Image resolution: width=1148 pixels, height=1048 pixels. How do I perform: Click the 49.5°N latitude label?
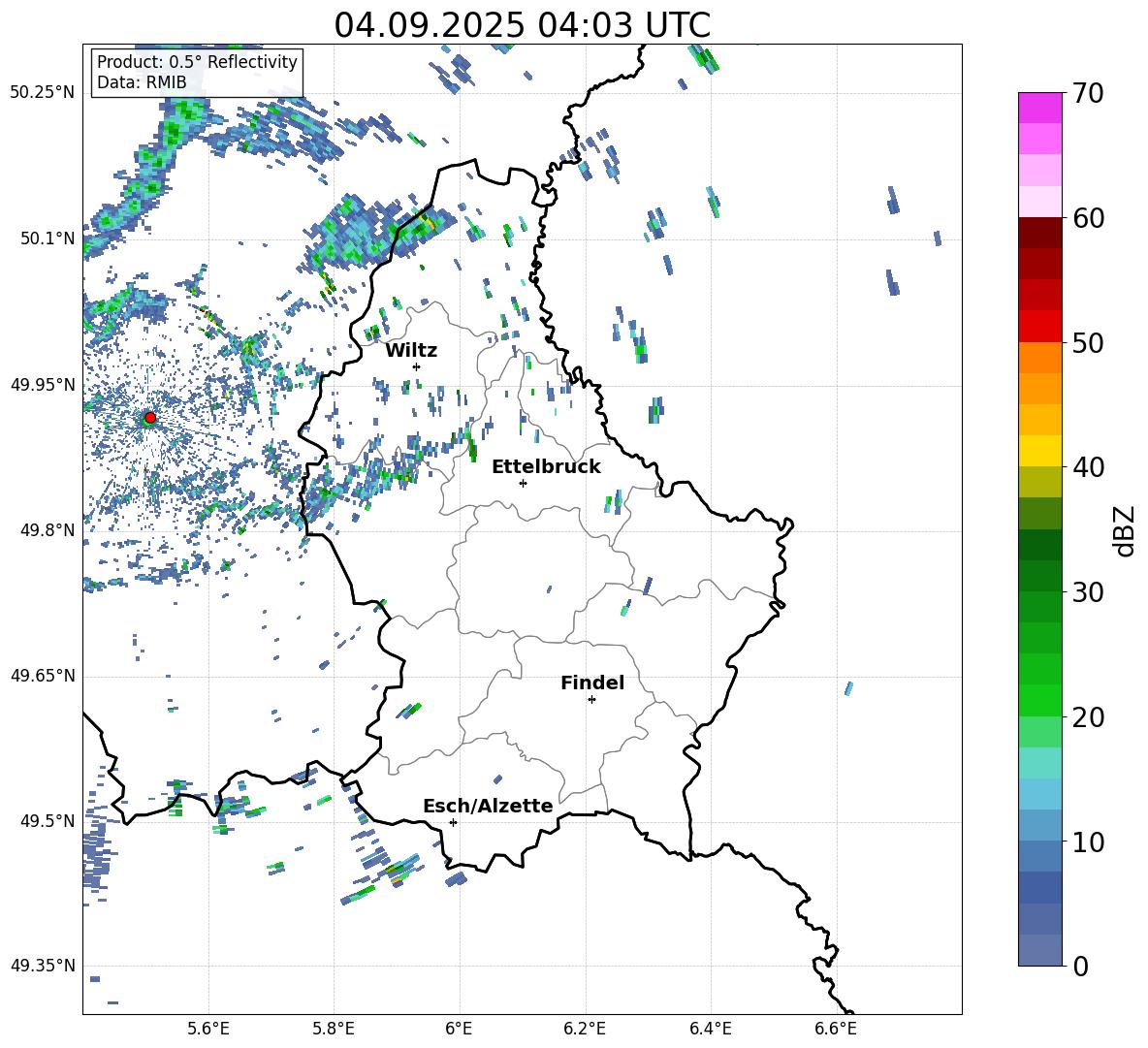(48, 821)
